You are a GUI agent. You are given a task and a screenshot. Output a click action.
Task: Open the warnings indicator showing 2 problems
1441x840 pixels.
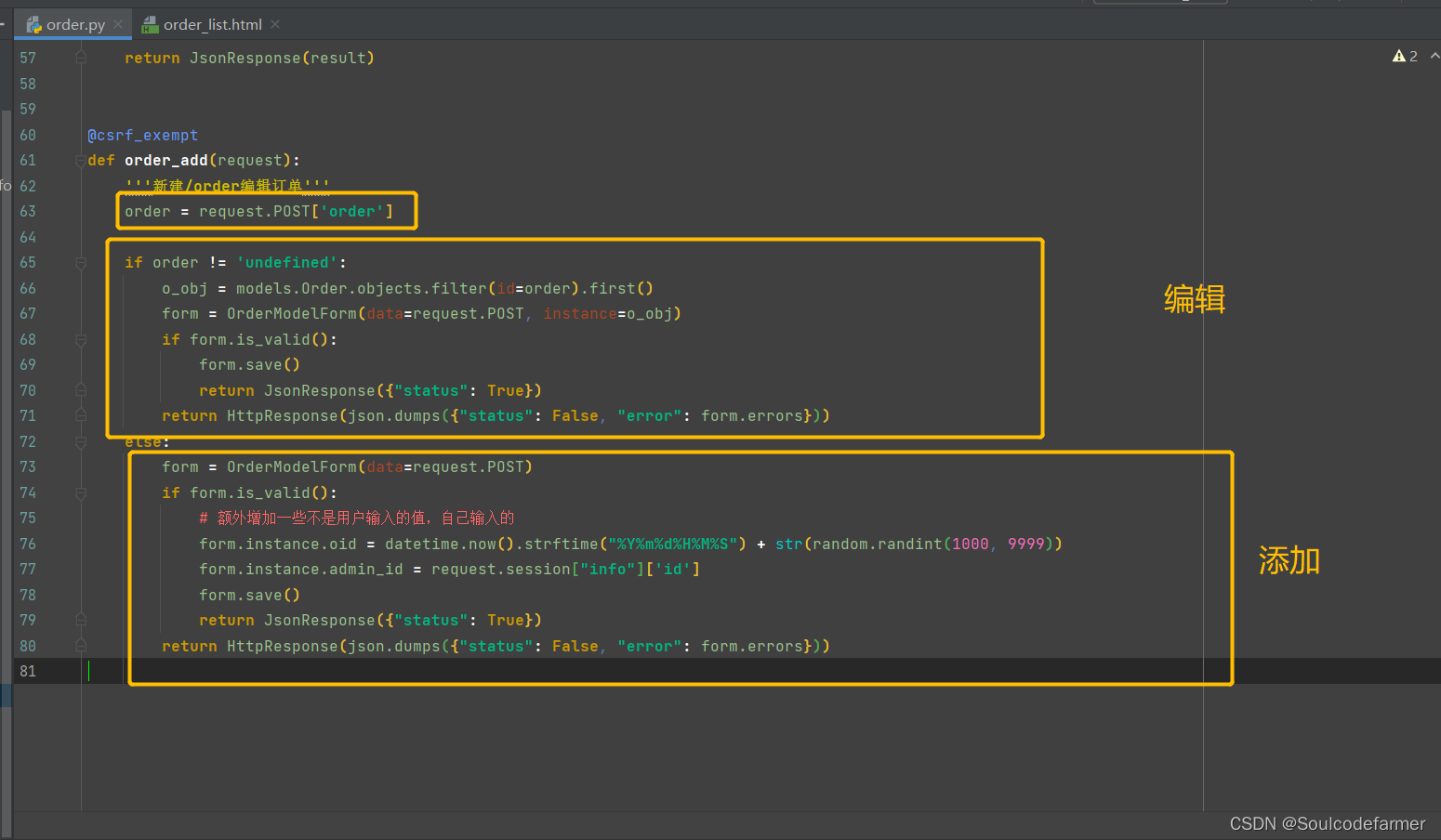(x=1405, y=57)
